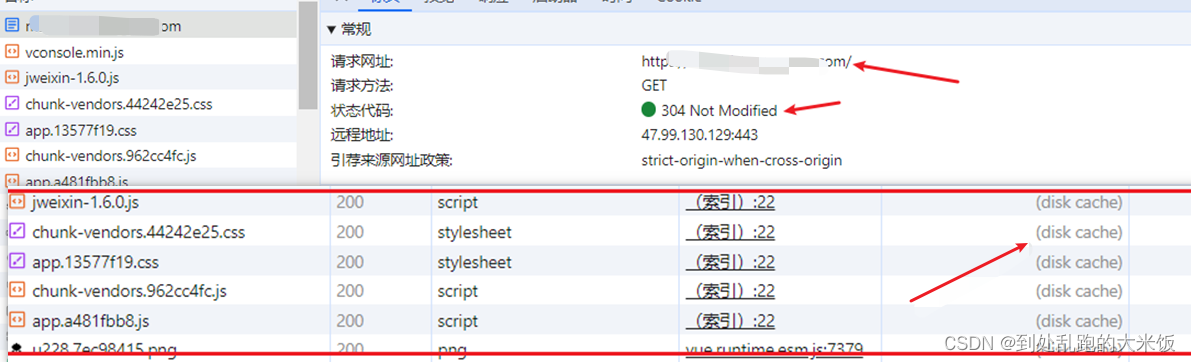This screenshot has width=1191, height=362.
Task: Click the remote address 47.99.130.129:443
Action: [700, 135]
